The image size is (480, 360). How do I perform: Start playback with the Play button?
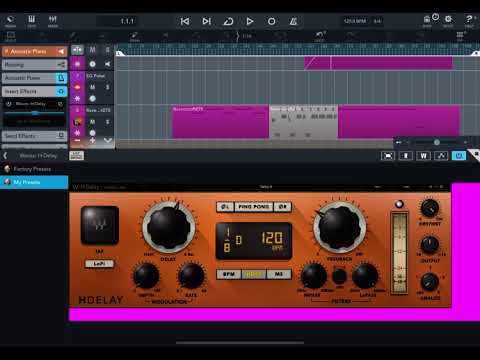tap(250, 22)
